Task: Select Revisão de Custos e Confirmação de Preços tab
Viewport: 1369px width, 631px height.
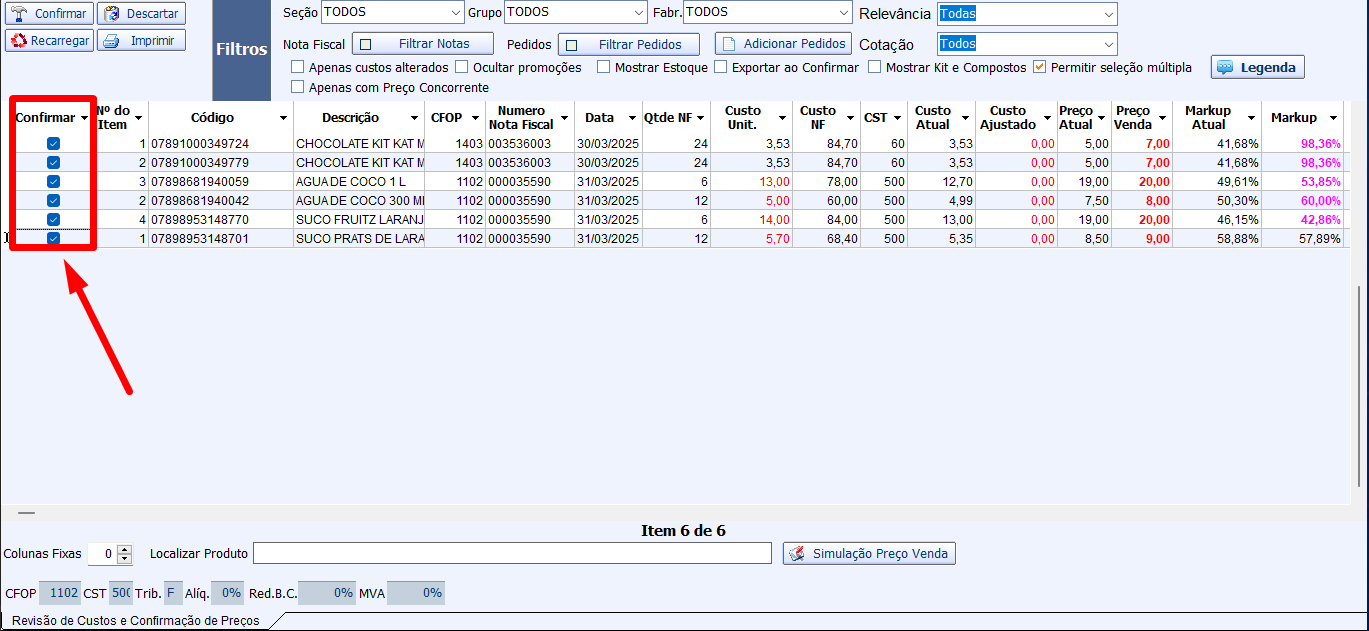Action: click(x=135, y=621)
